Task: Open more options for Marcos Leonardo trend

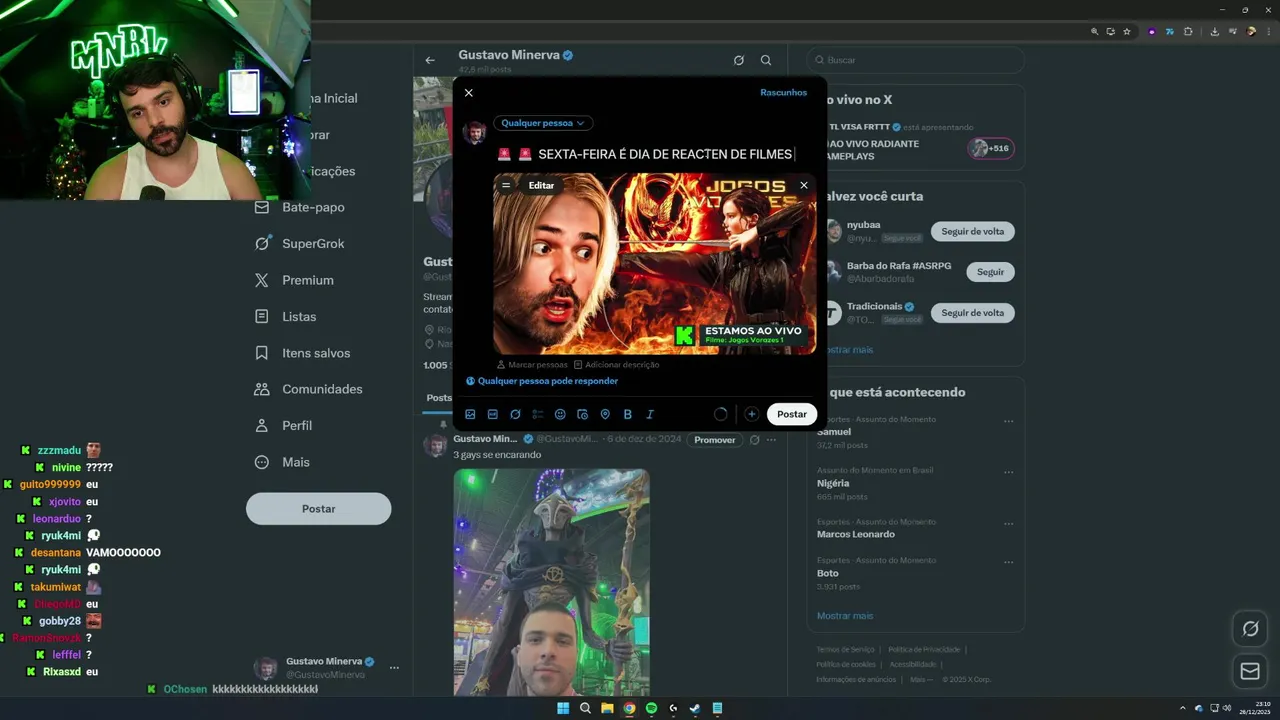Action: (1008, 523)
